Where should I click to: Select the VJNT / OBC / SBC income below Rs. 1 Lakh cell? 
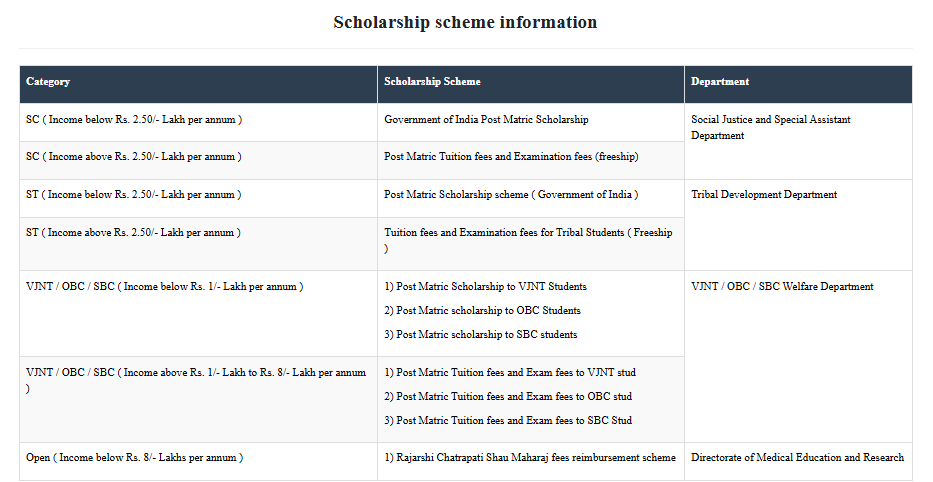pyautogui.click(x=164, y=287)
